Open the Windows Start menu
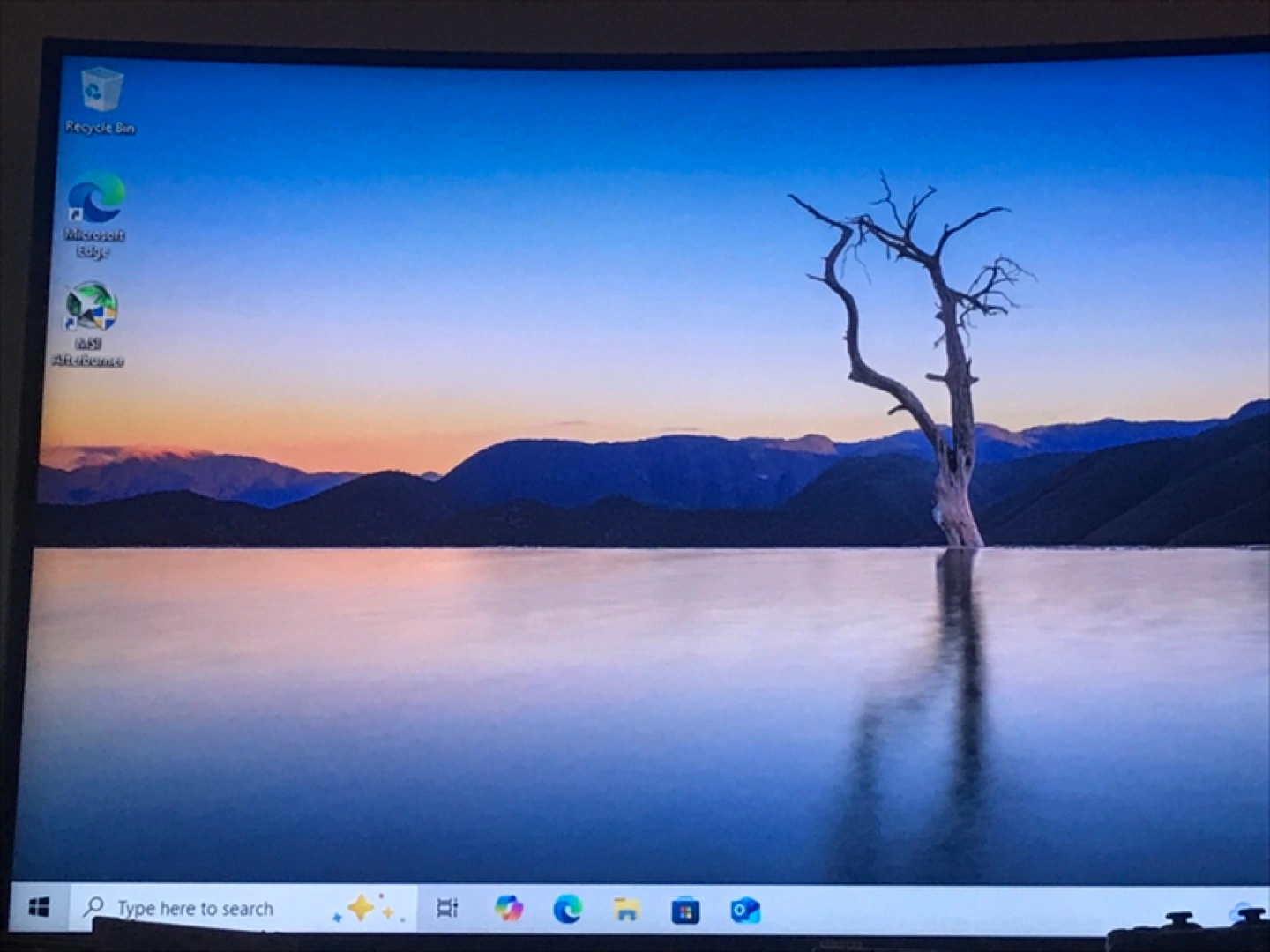1270x952 pixels. (39, 907)
